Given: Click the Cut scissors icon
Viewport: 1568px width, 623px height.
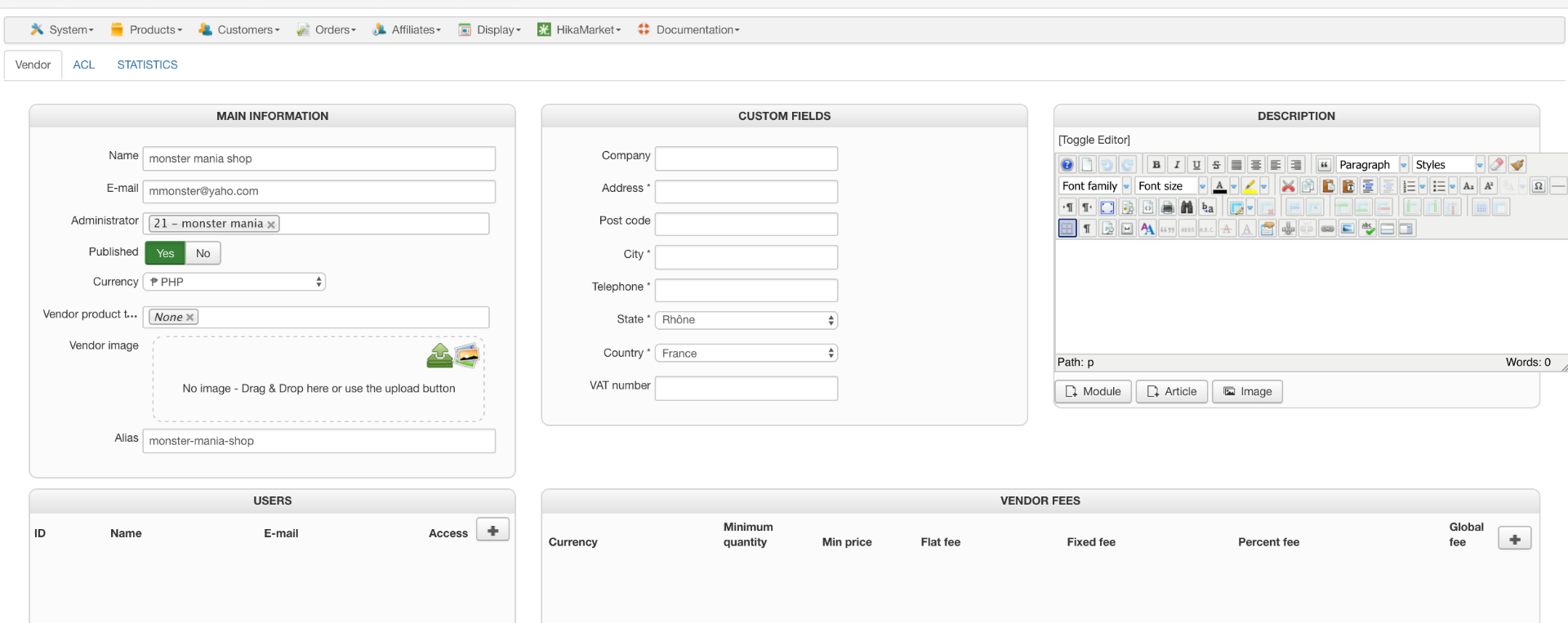Looking at the screenshot, I should click(1288, 186).
